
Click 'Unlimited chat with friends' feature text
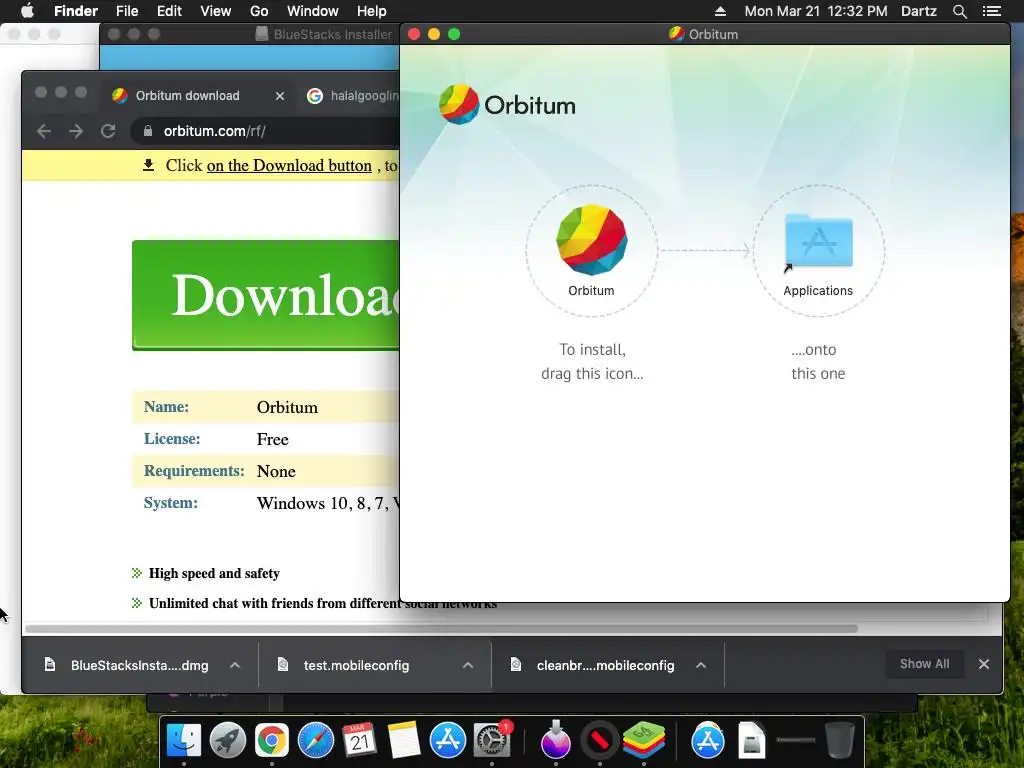tap(323, 603)
